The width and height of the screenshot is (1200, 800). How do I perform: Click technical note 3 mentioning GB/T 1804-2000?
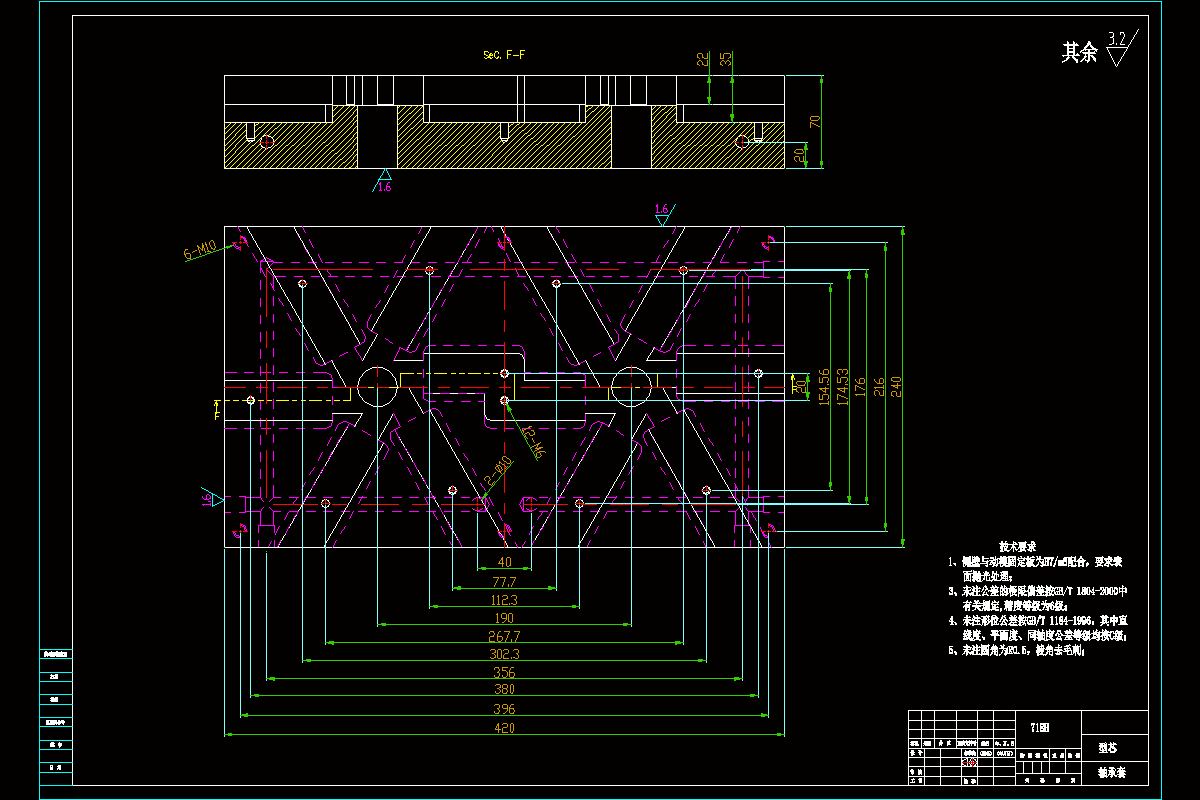click(x=1038, y=598)
